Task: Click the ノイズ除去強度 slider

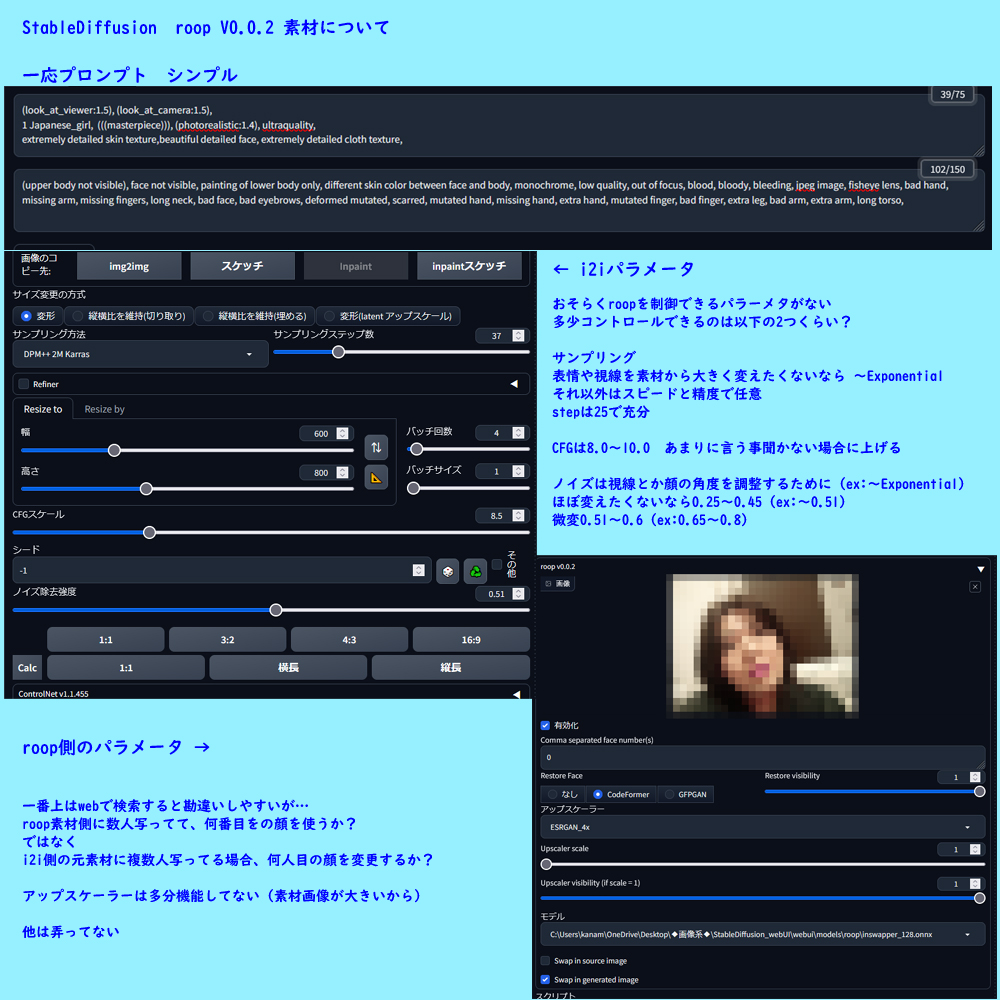Action: point(271,610)
